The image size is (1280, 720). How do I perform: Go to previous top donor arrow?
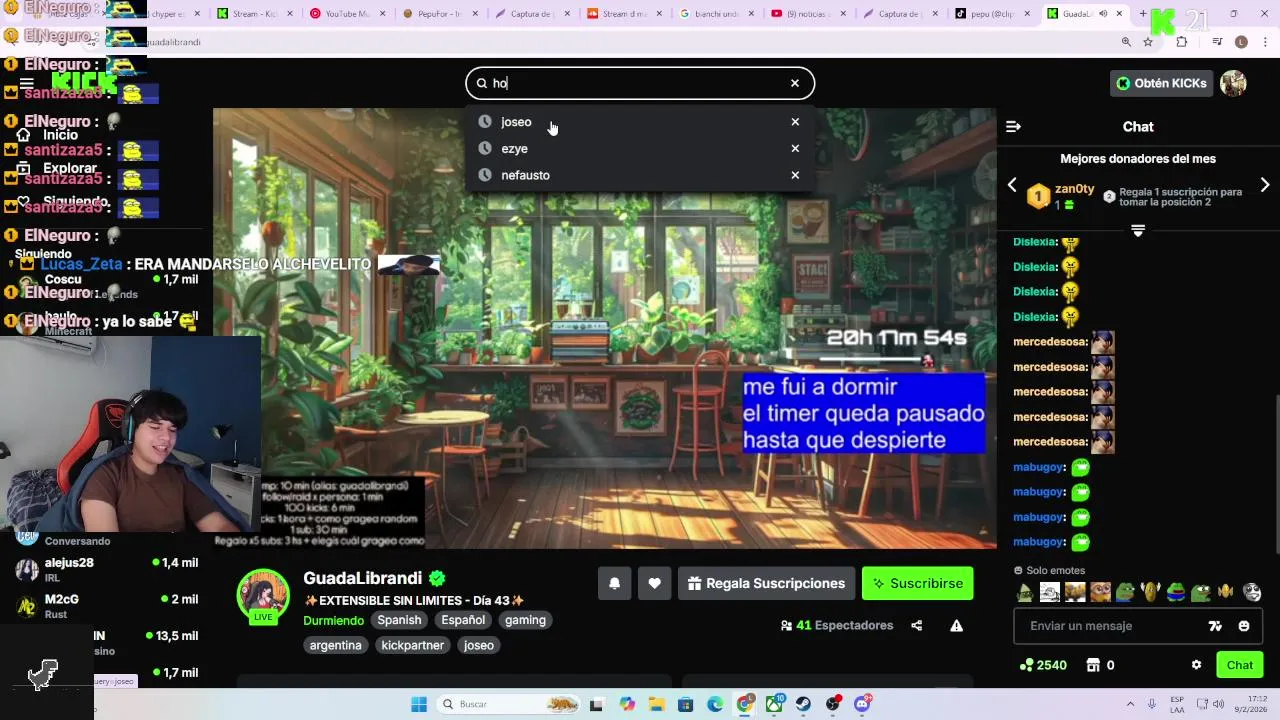coord(1012,185)
